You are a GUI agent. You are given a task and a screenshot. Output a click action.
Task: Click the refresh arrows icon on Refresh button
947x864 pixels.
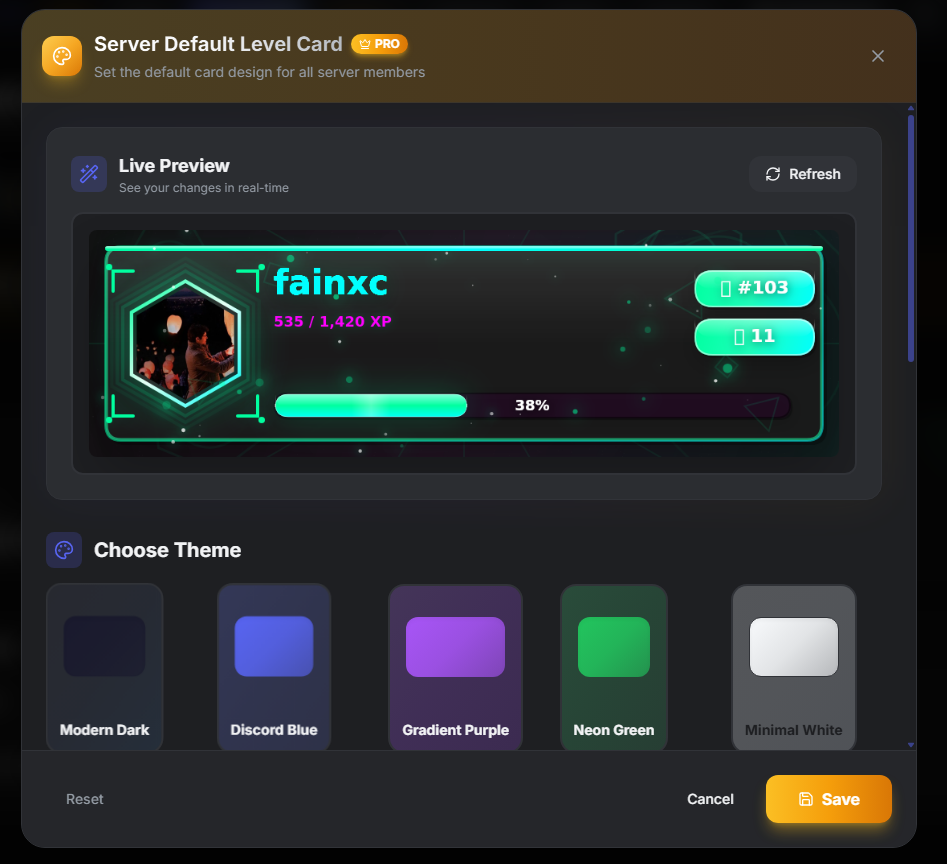point(772,174)
